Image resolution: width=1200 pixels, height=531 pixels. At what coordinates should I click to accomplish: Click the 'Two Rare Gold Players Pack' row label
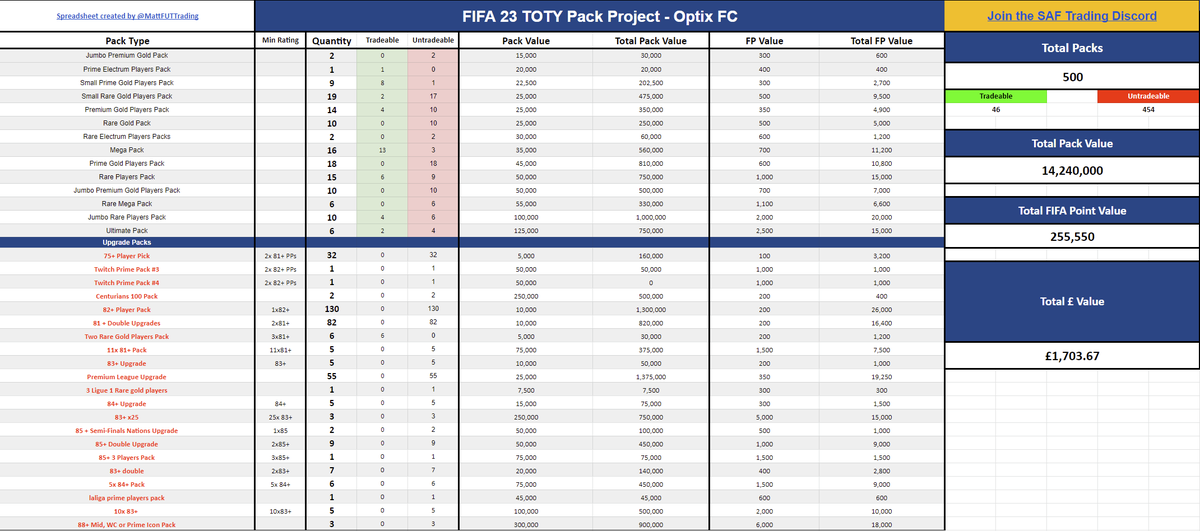click(x=127, y=337)
